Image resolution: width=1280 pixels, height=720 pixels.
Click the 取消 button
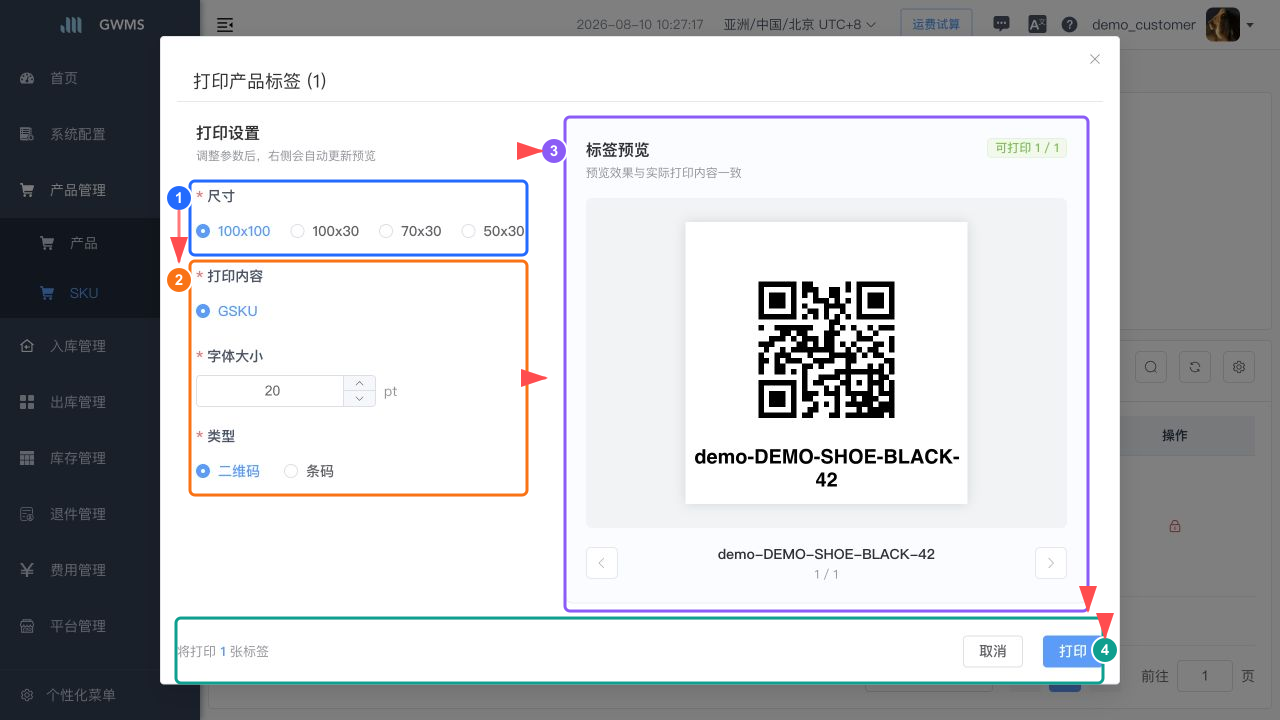point(993,651)
